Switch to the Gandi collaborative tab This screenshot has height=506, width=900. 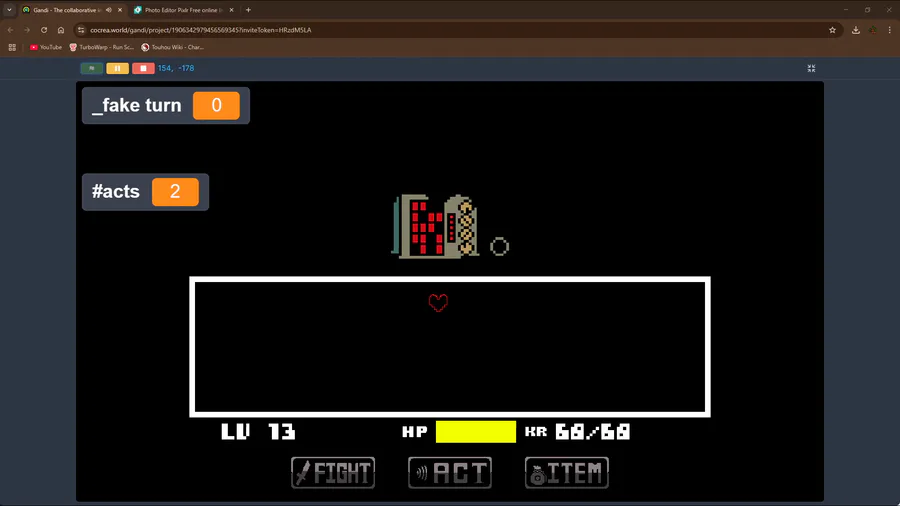[x=66, y=10]
